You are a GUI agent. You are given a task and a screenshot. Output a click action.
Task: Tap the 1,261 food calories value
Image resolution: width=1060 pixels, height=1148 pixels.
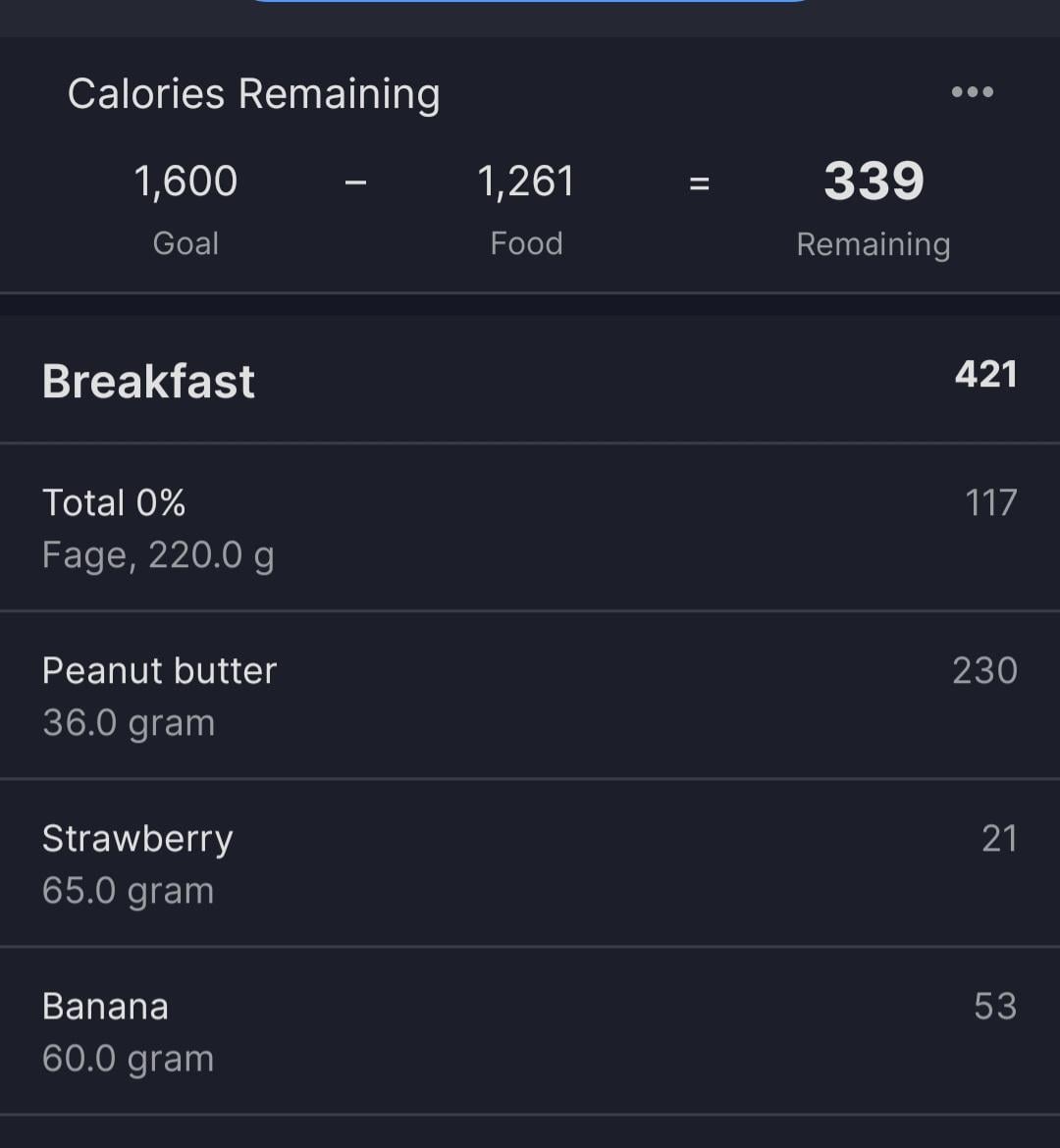pyautogui.click(x=526, y=181)
